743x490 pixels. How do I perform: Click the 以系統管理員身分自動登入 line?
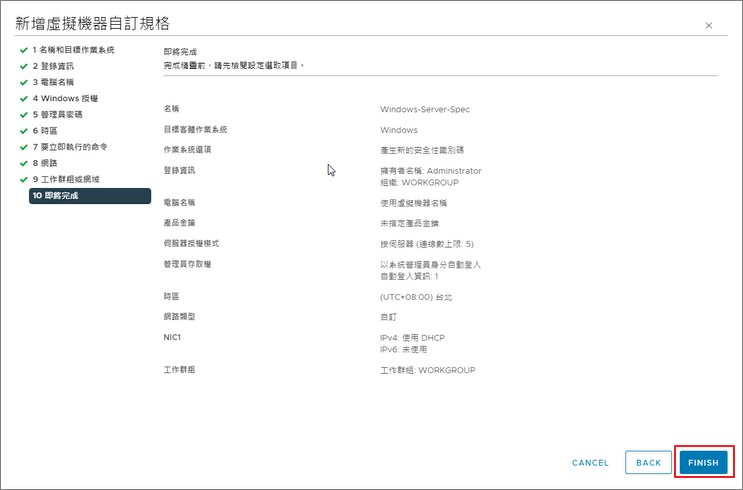click(430, 264)
